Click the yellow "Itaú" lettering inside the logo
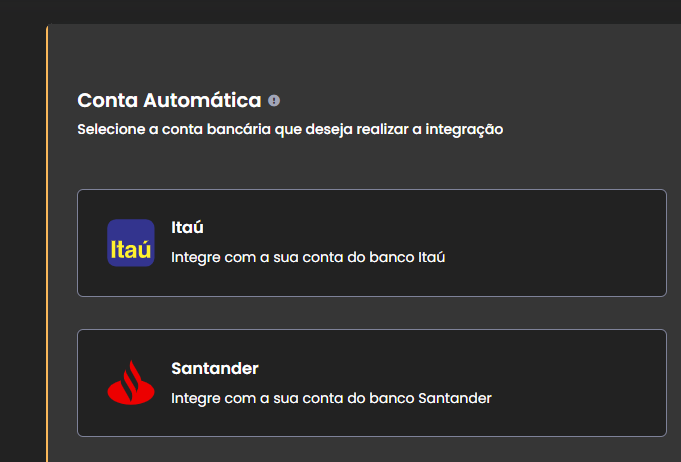This screenshot has width=681, height=462. pyautogui.click(x=131, y=249)
